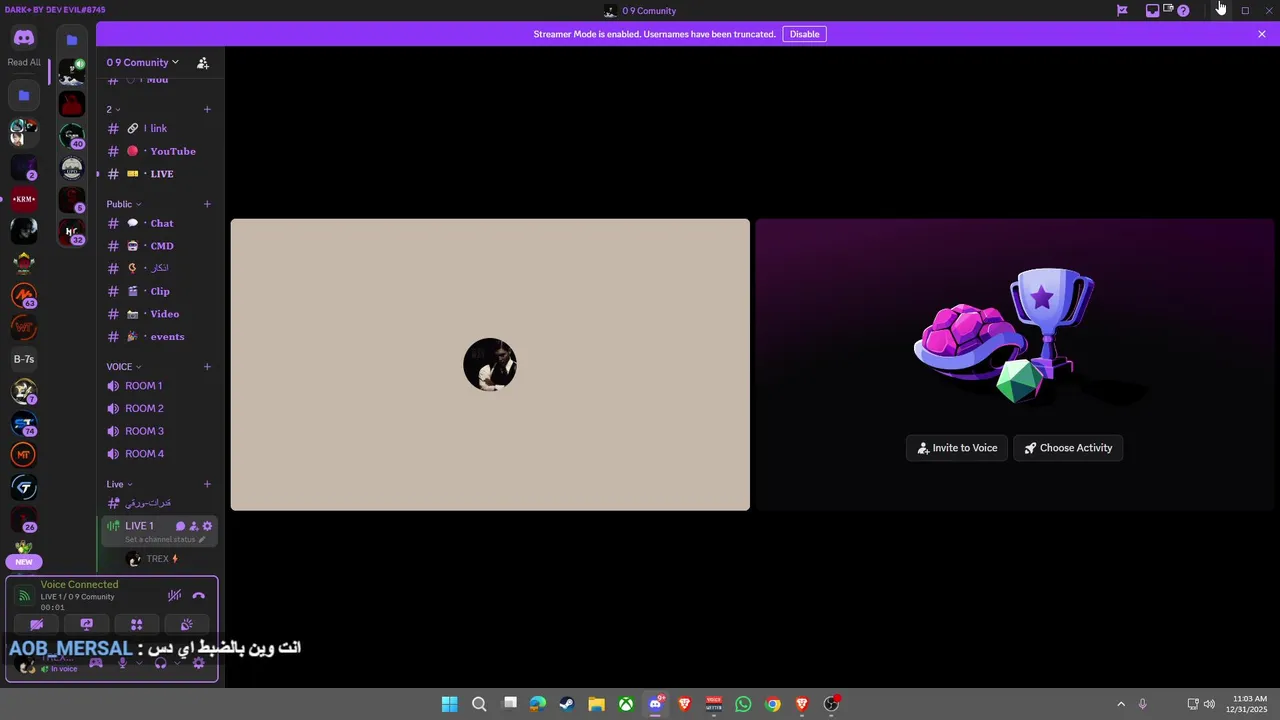
Task: Add a channel to category 2
Action: pos(207,109)
